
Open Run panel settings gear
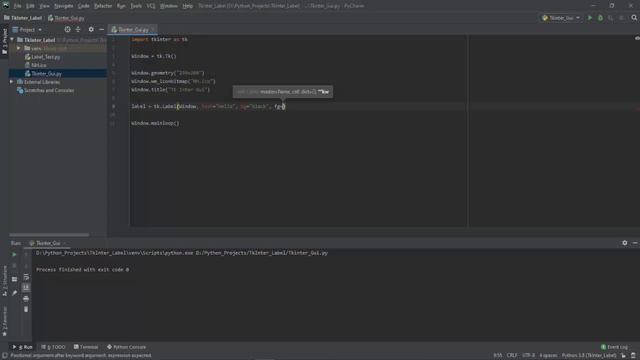coord(624,243)
